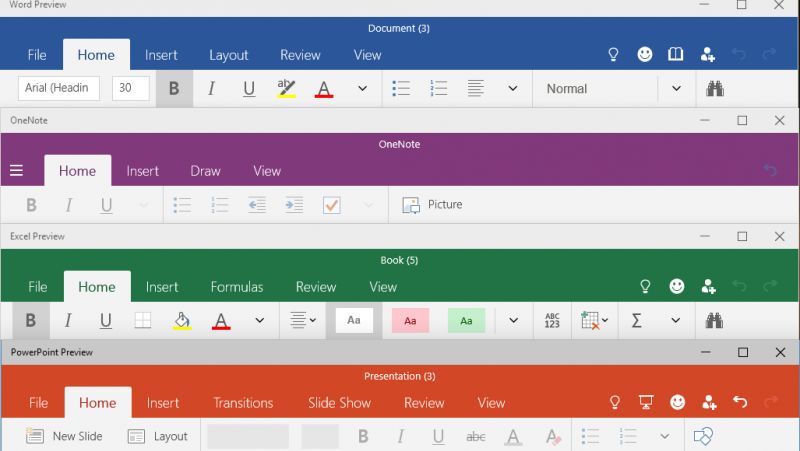Screen dimensions: 800x451
Task: Add a New Slide in PowerPoint
Action: [x=64, y=436]
